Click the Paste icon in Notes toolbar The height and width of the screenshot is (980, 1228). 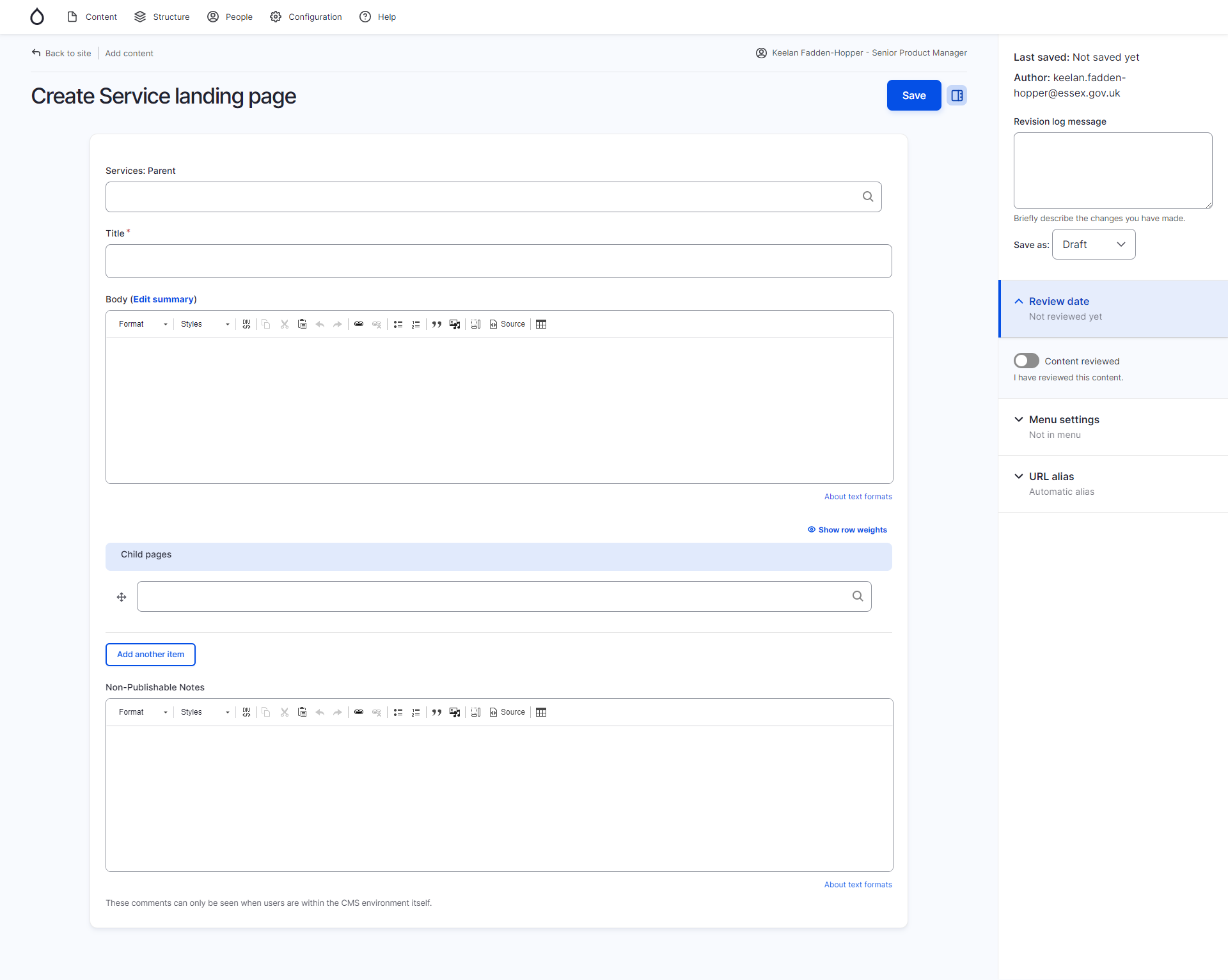pos(303,712)
